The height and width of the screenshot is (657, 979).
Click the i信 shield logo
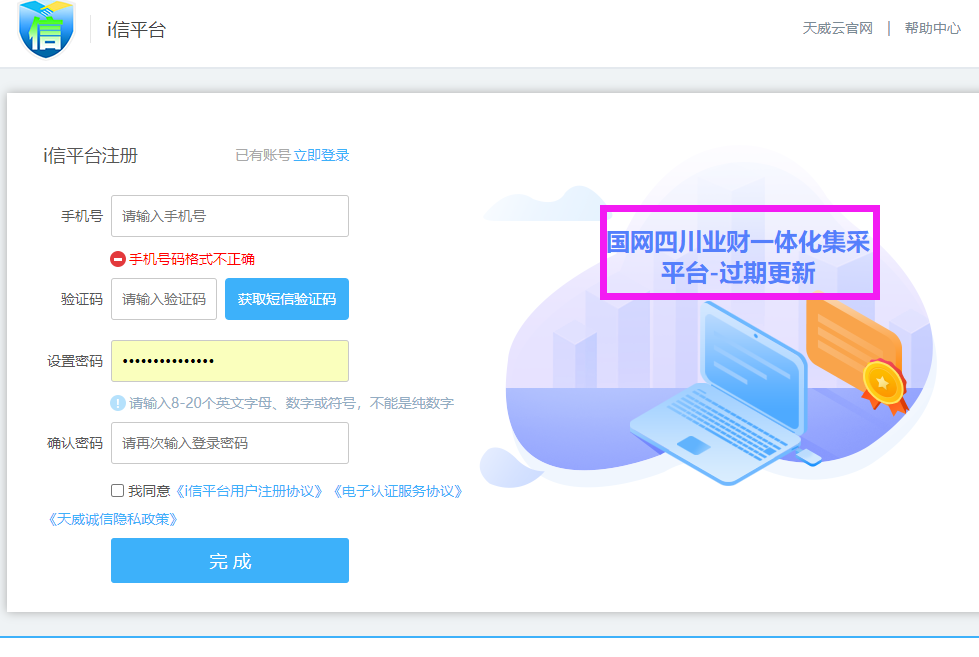(x=46, y=28)
